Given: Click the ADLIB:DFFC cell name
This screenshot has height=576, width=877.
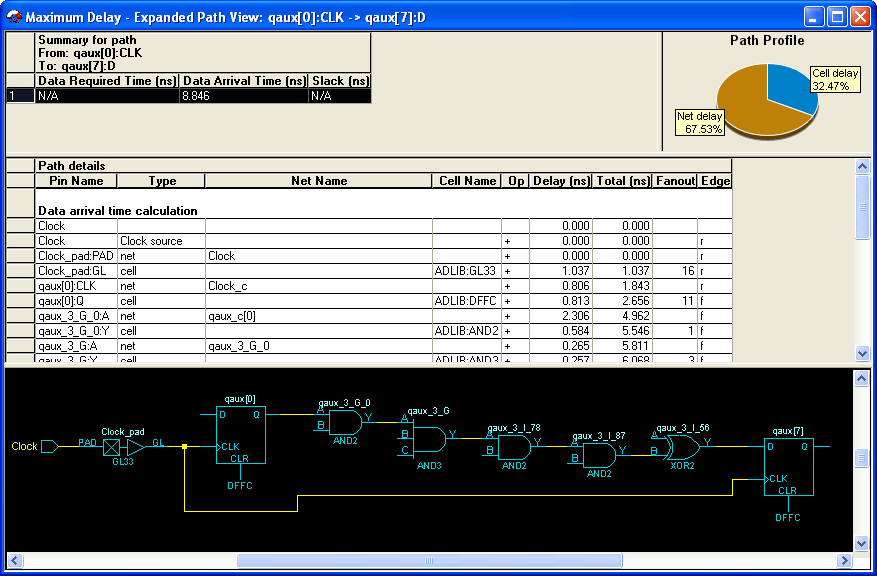Looking at the screenshot, I should (466, 301).
